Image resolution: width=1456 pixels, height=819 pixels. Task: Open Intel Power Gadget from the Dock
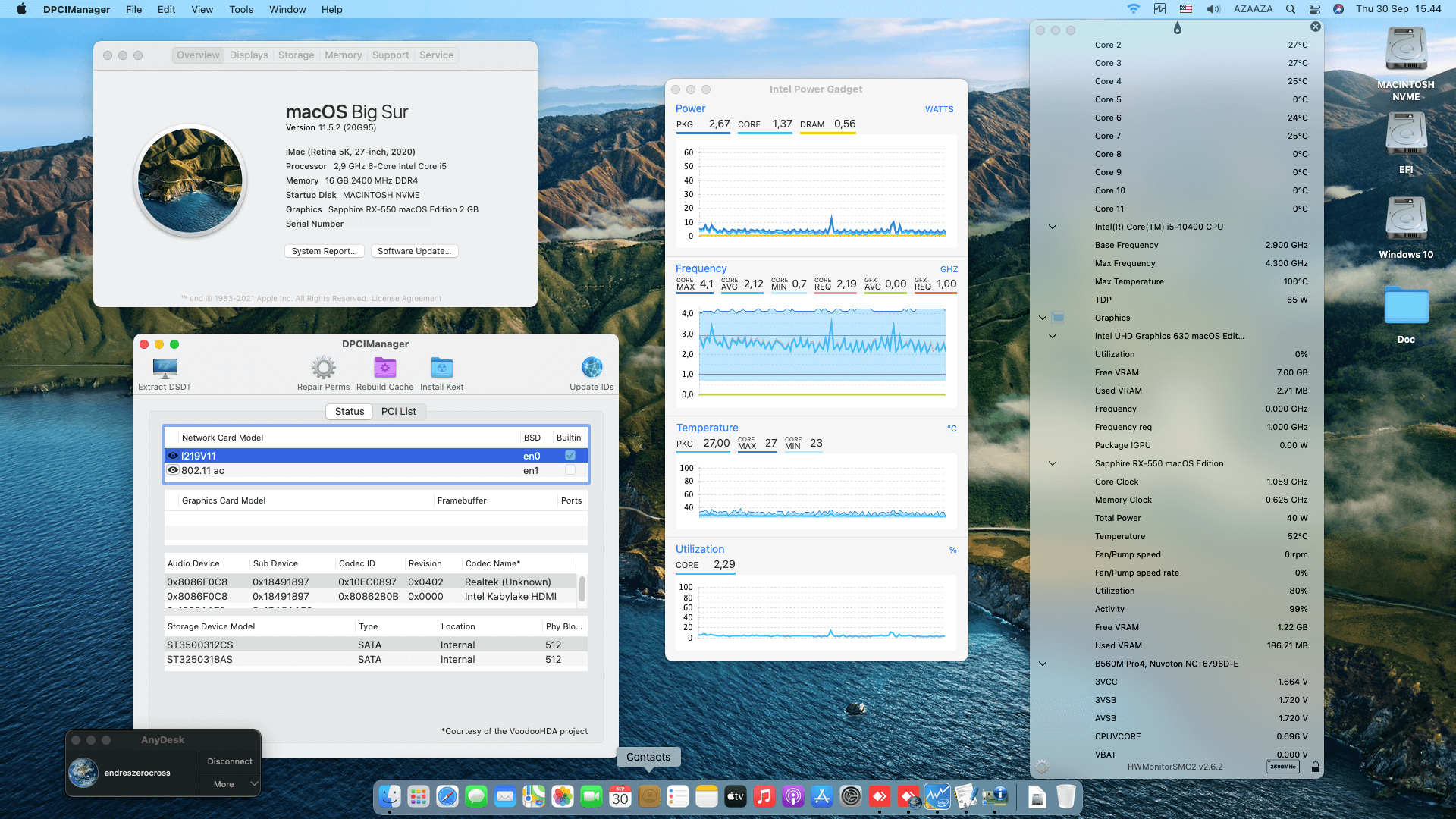(937, 796)
